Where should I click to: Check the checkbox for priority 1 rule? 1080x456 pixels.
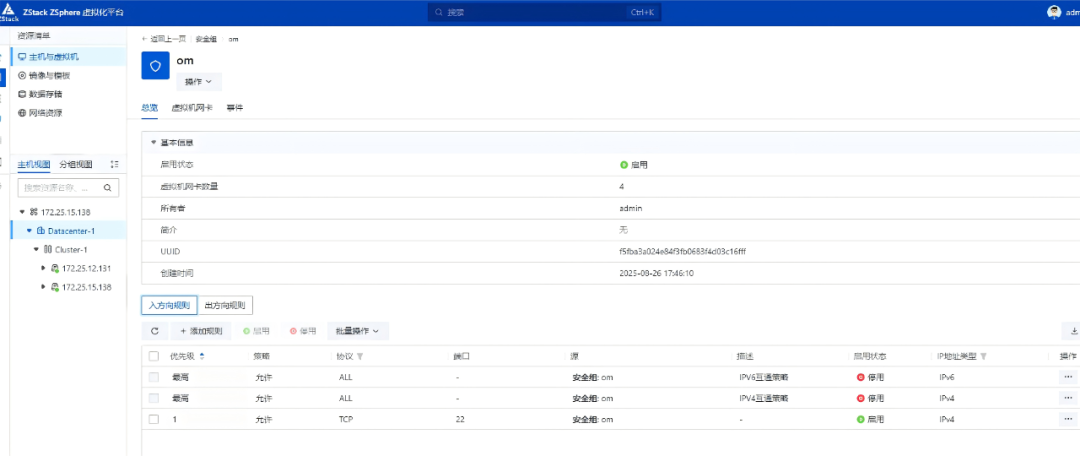click(x=154, y=419)
